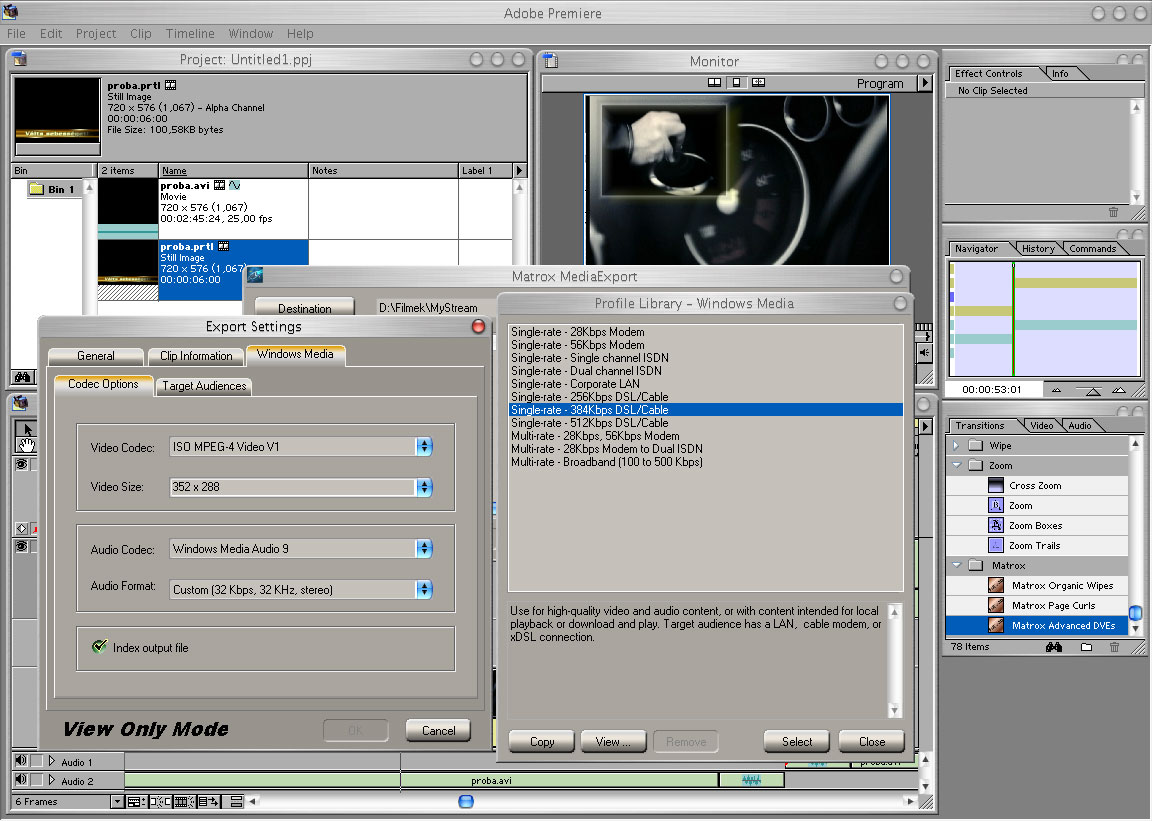
Task: Expand the Wipe transitions folder
Action: click(x=956, y=445)
